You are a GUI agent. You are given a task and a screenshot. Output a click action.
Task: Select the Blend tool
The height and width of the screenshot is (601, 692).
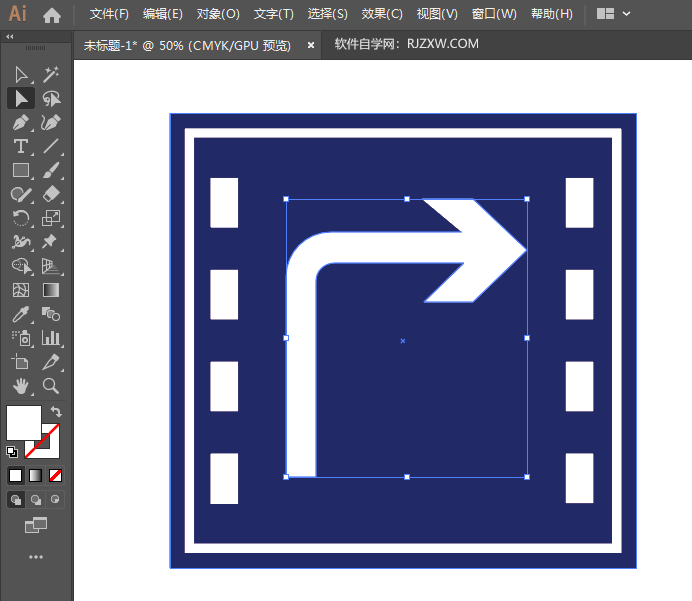coord(51,314)
